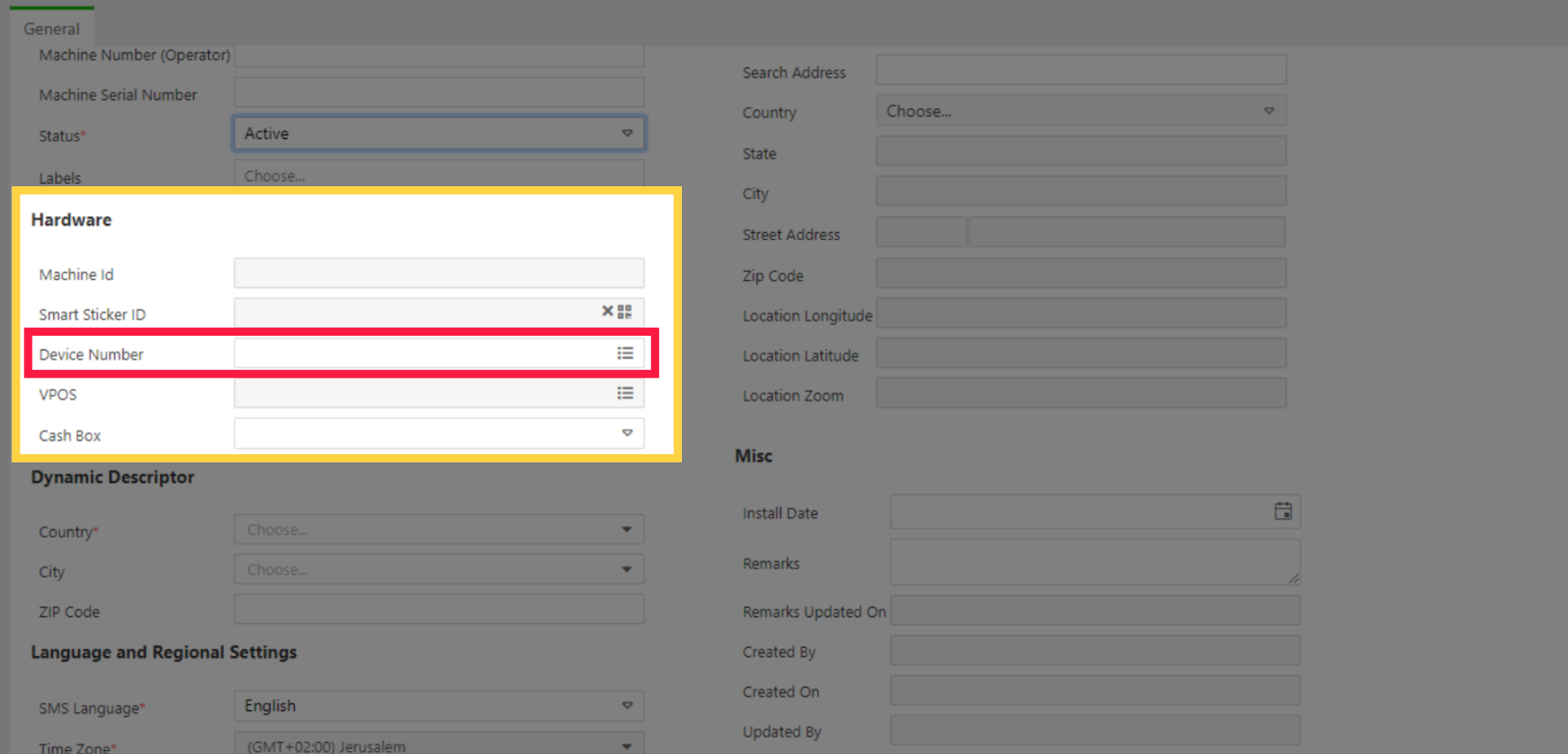Open the Device Number list icon
Image resolution: width=1568 pixels, height=754 pixels.
coord(625,353)
